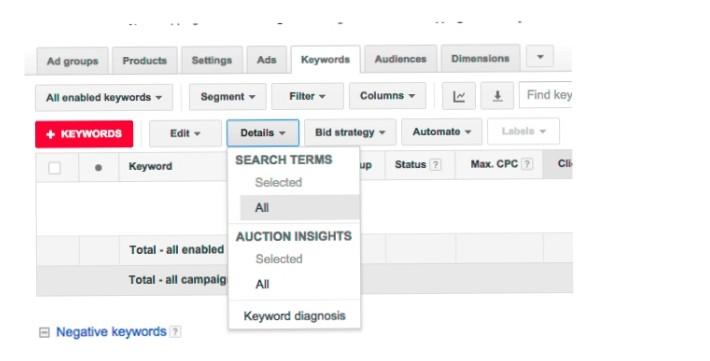Open the Negative keywords link
The image size is (710, 361).
point(111,332)
